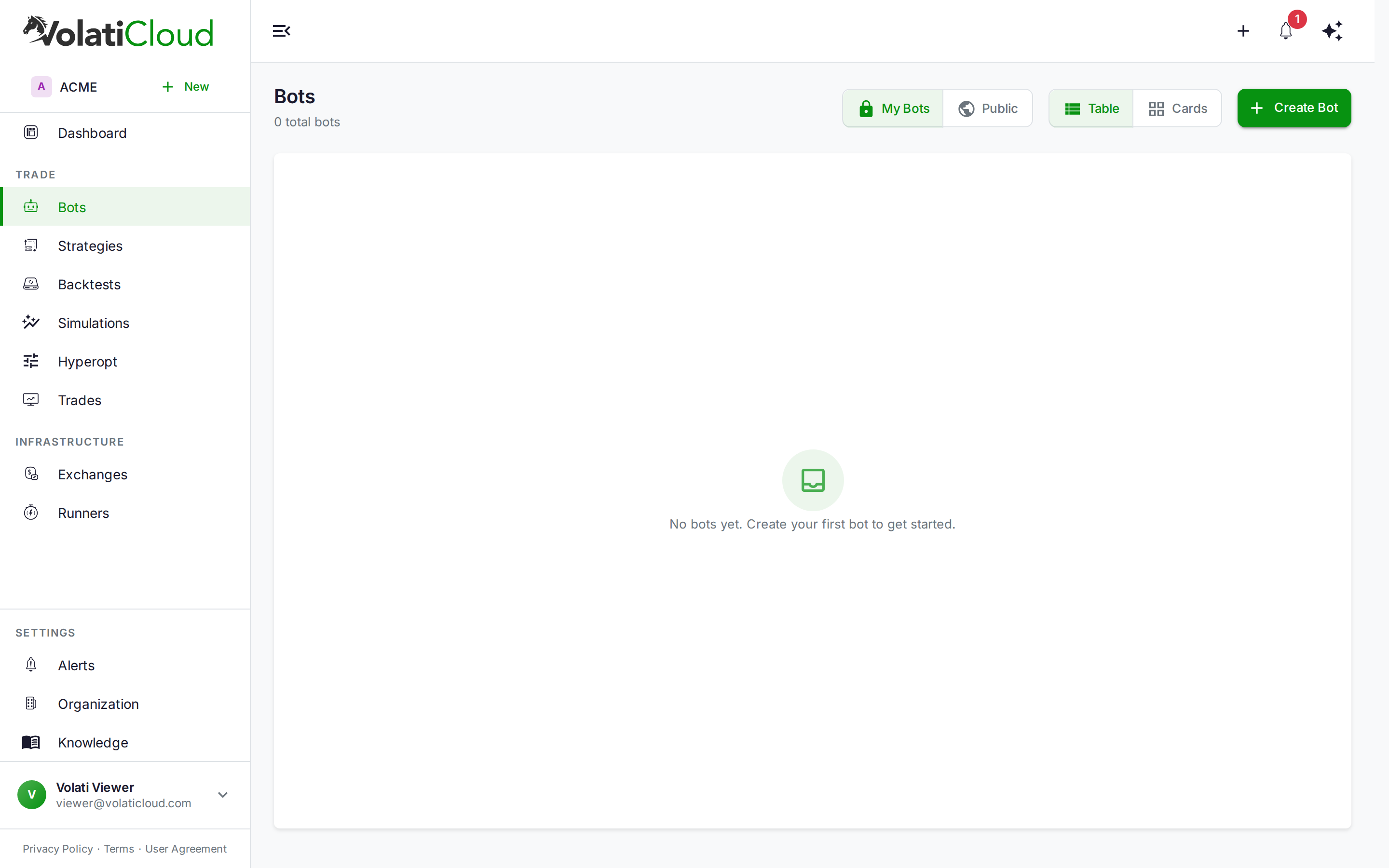
Task: Click the Exchanges sidebar icon
Action: click(31, 474)
